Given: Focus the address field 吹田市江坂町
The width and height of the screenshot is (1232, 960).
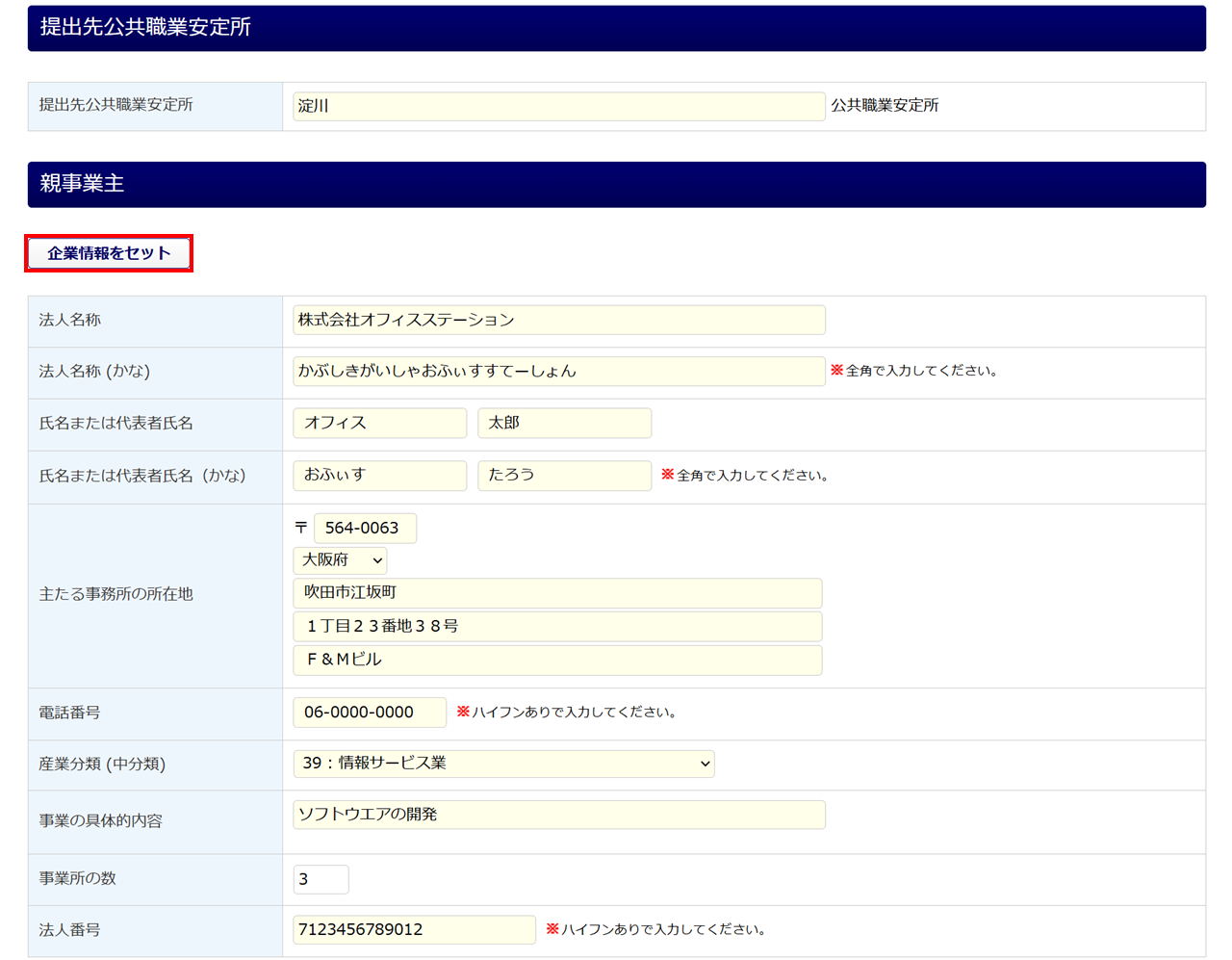Looking at the screenshot, I should coord(557,593).
